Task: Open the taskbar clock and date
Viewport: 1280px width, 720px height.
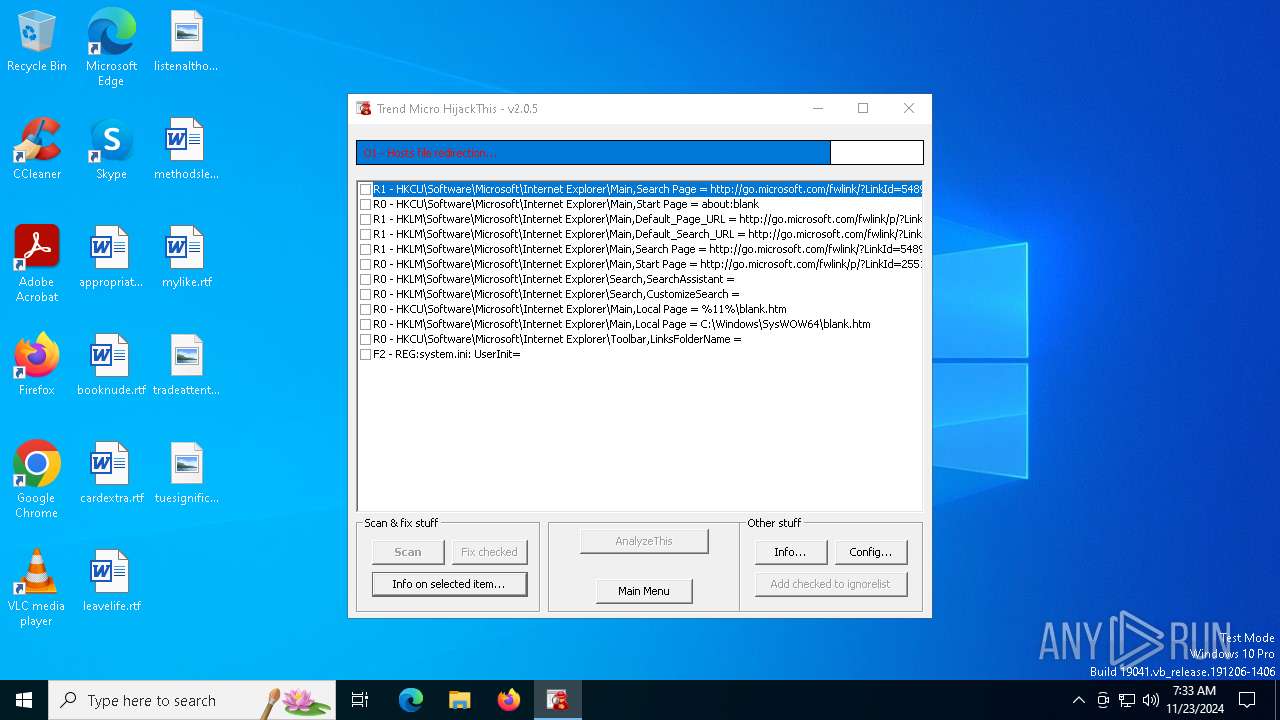Action: click(1194, 700)
